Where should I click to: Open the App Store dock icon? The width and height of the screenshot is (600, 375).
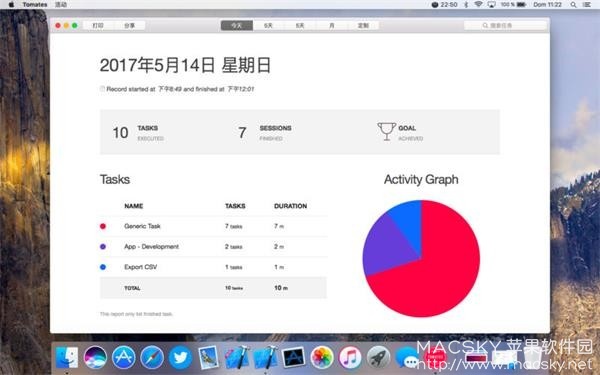[124, 357]
